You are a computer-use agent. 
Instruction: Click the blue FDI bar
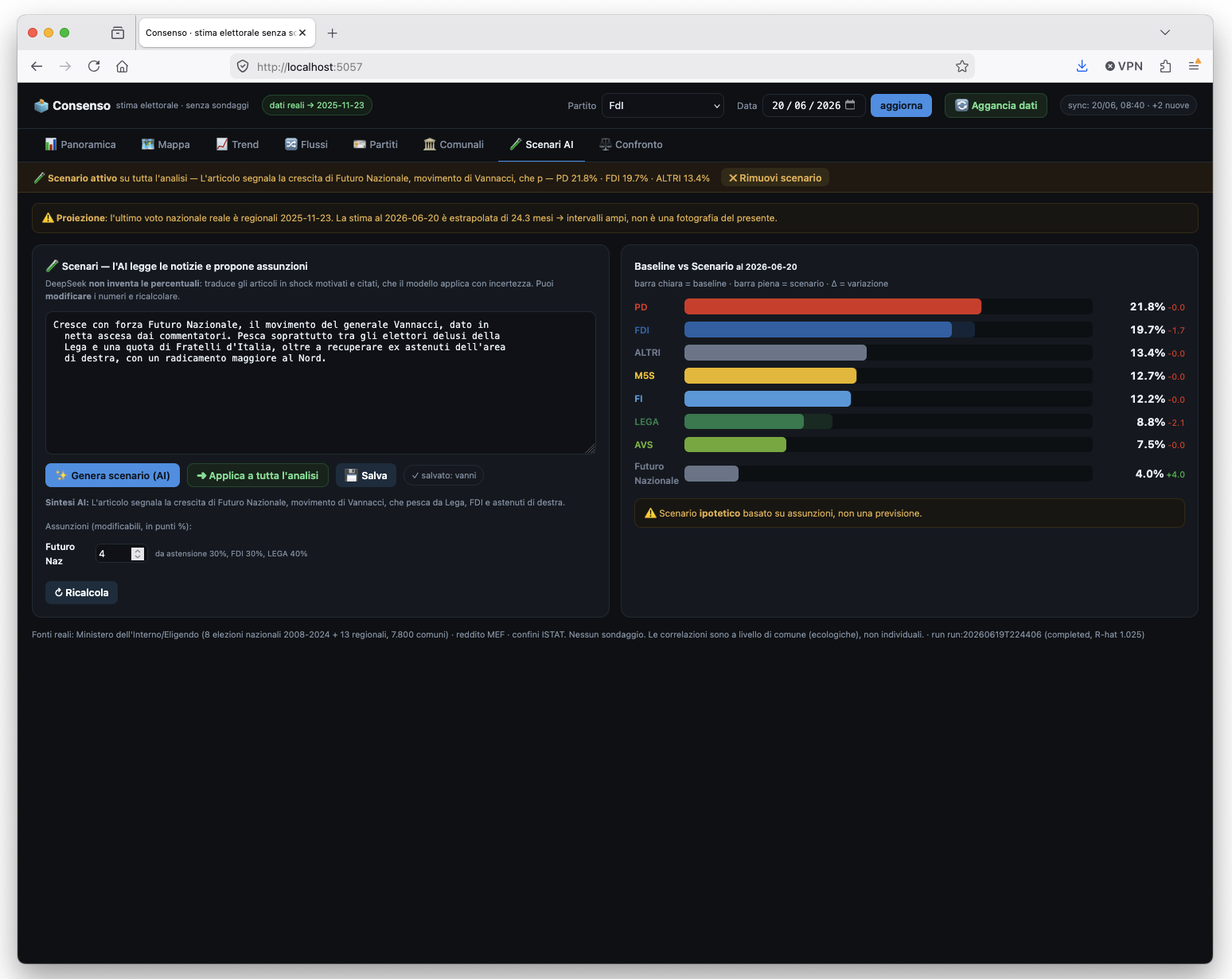[x=818, y=330]
